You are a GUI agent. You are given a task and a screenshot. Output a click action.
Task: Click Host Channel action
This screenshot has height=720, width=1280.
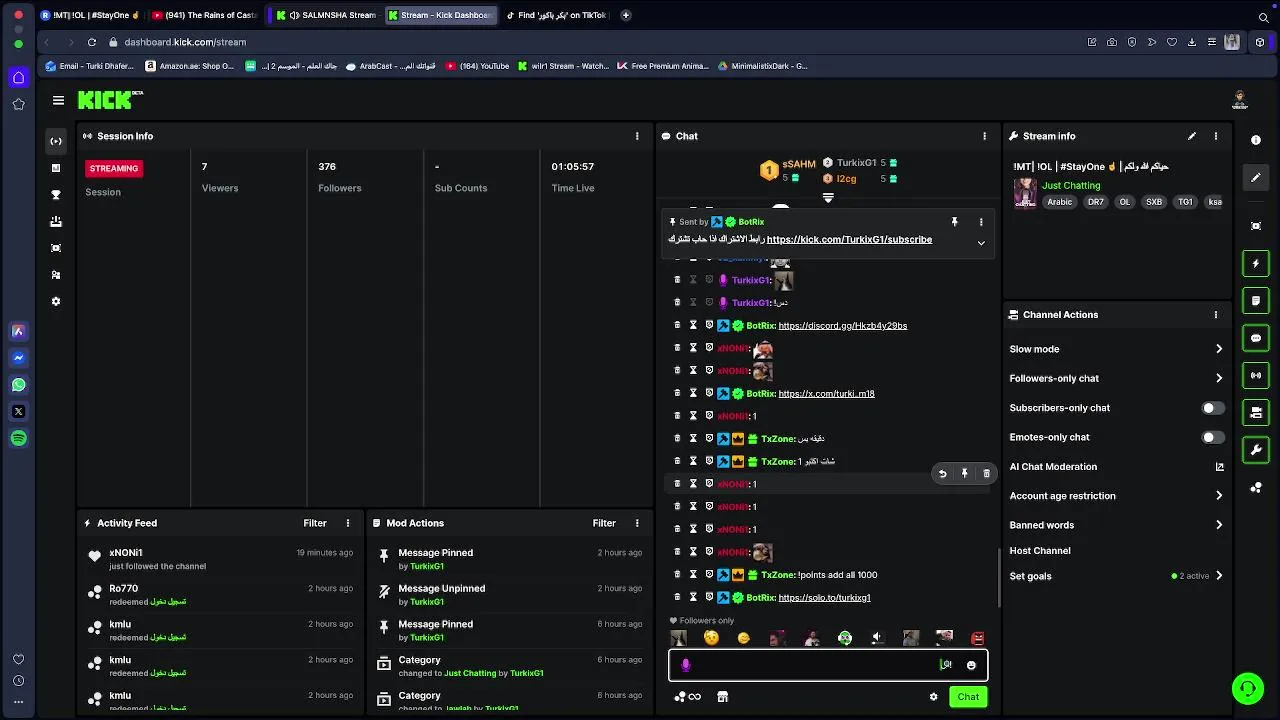coord(1040,551)
